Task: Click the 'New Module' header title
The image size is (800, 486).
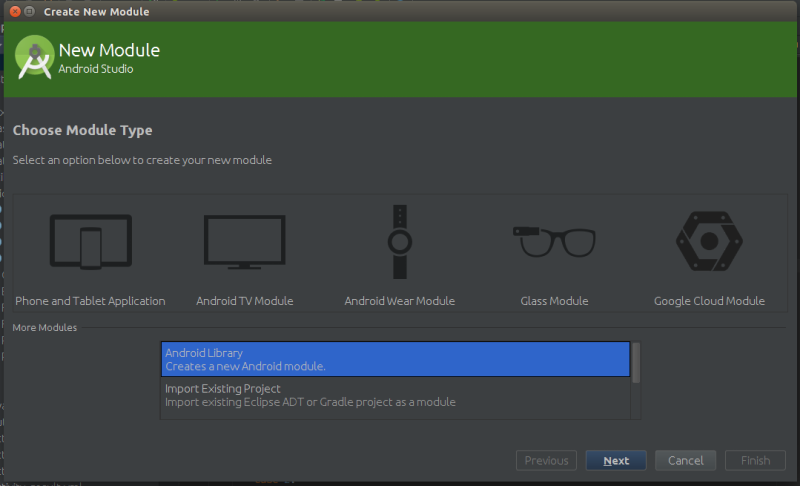Action: pyautogui.click(x=109, y=50)
